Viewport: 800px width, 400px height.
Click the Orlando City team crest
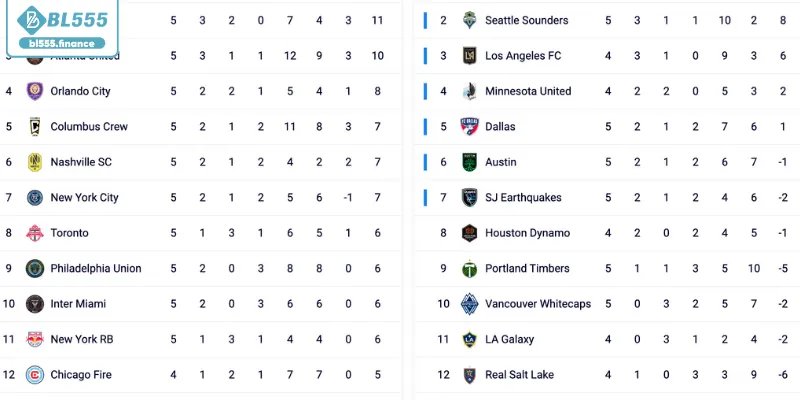[x=35, y=91]
